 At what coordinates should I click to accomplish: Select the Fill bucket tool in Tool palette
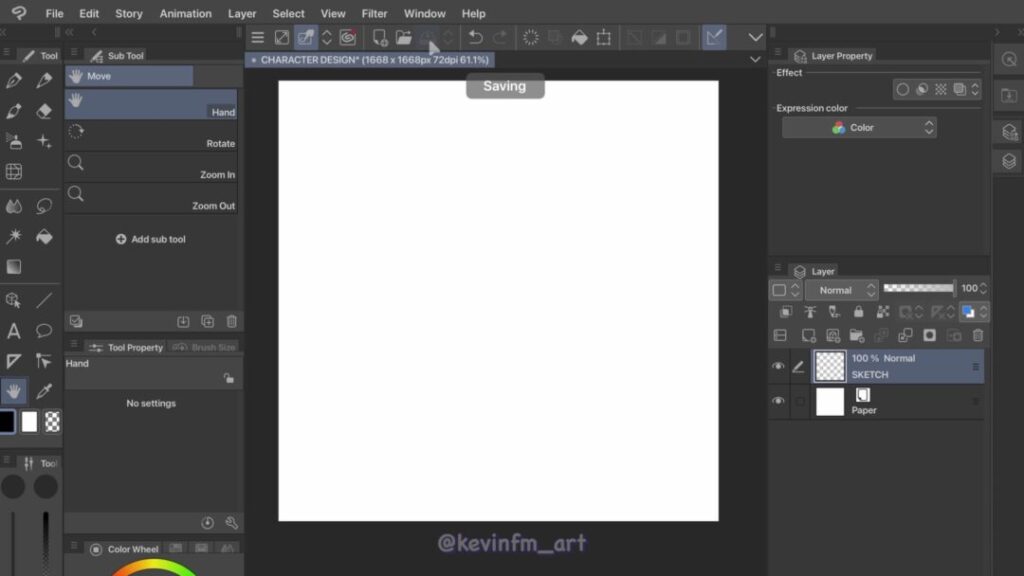pos(44,236)
